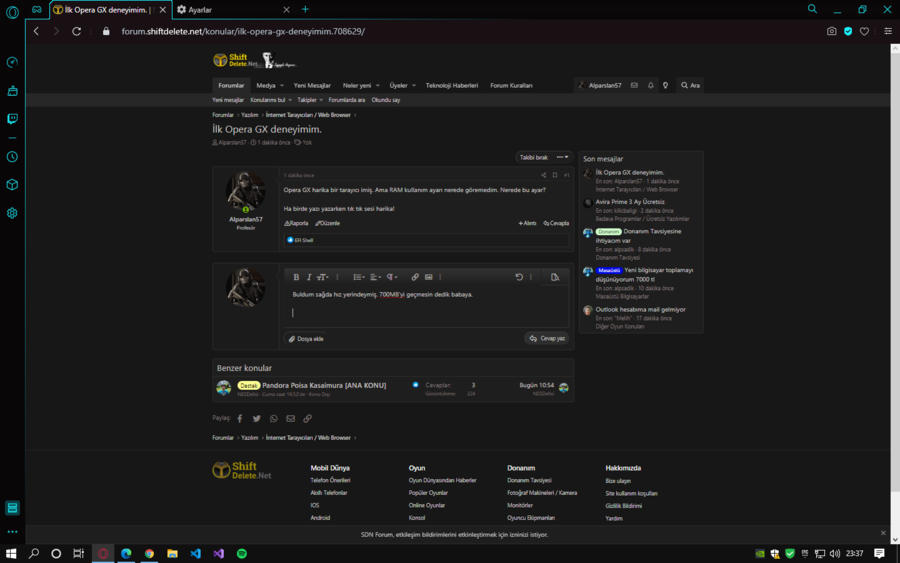Expand Medya menu arrow
Screen dimensions: 900x563
point(282,86)
